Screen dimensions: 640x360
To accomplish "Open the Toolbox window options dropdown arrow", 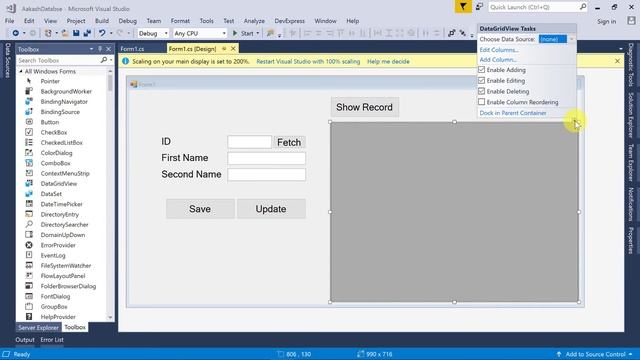I will tap(91, 49).
